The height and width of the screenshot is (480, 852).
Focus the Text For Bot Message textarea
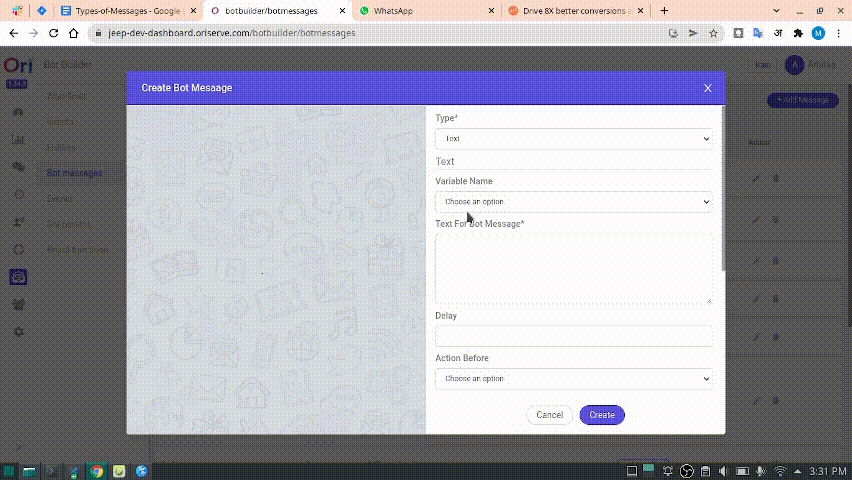(574, 269)
